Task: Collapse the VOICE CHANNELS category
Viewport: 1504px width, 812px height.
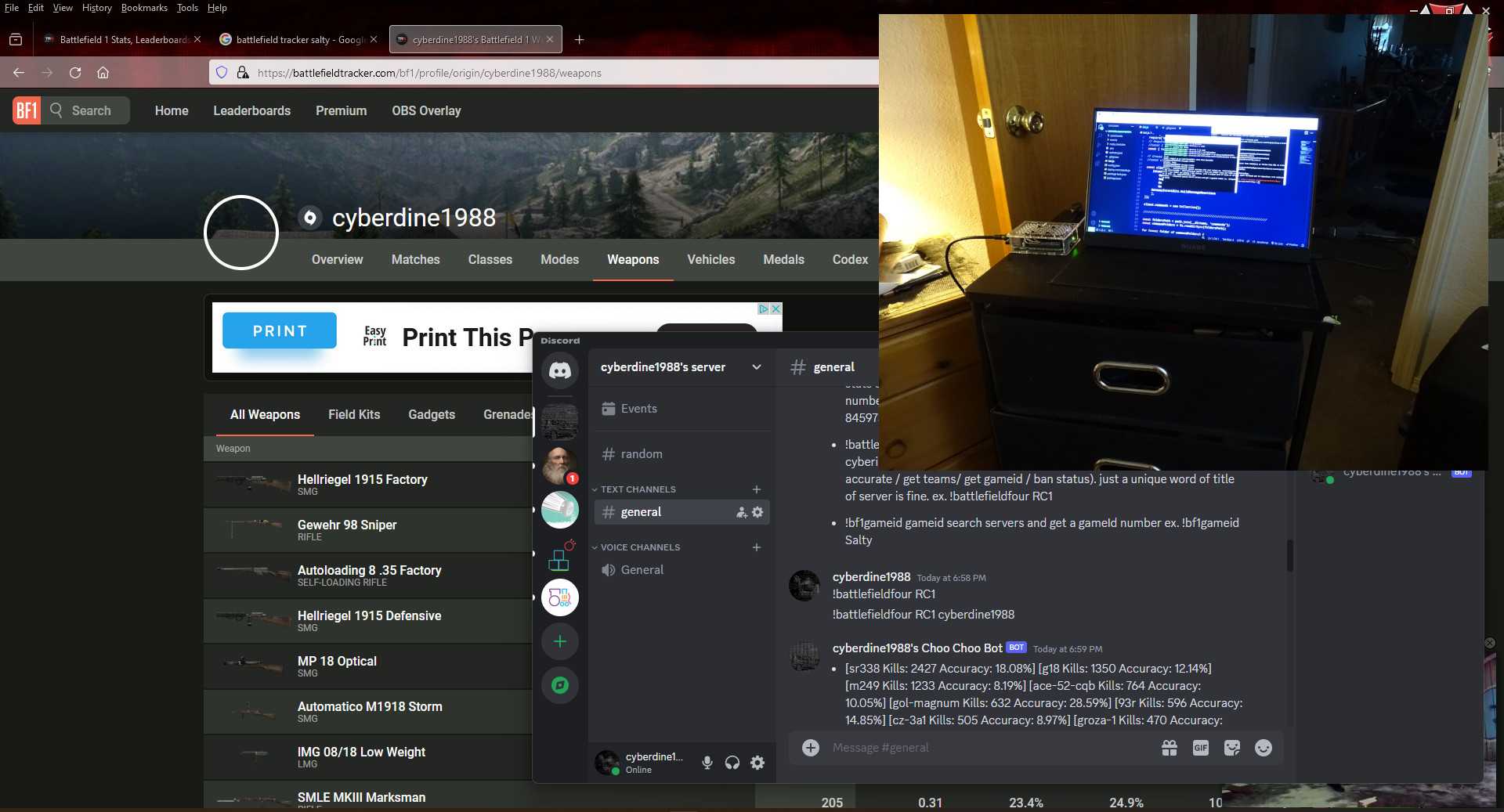Action: tap(639, 547)
